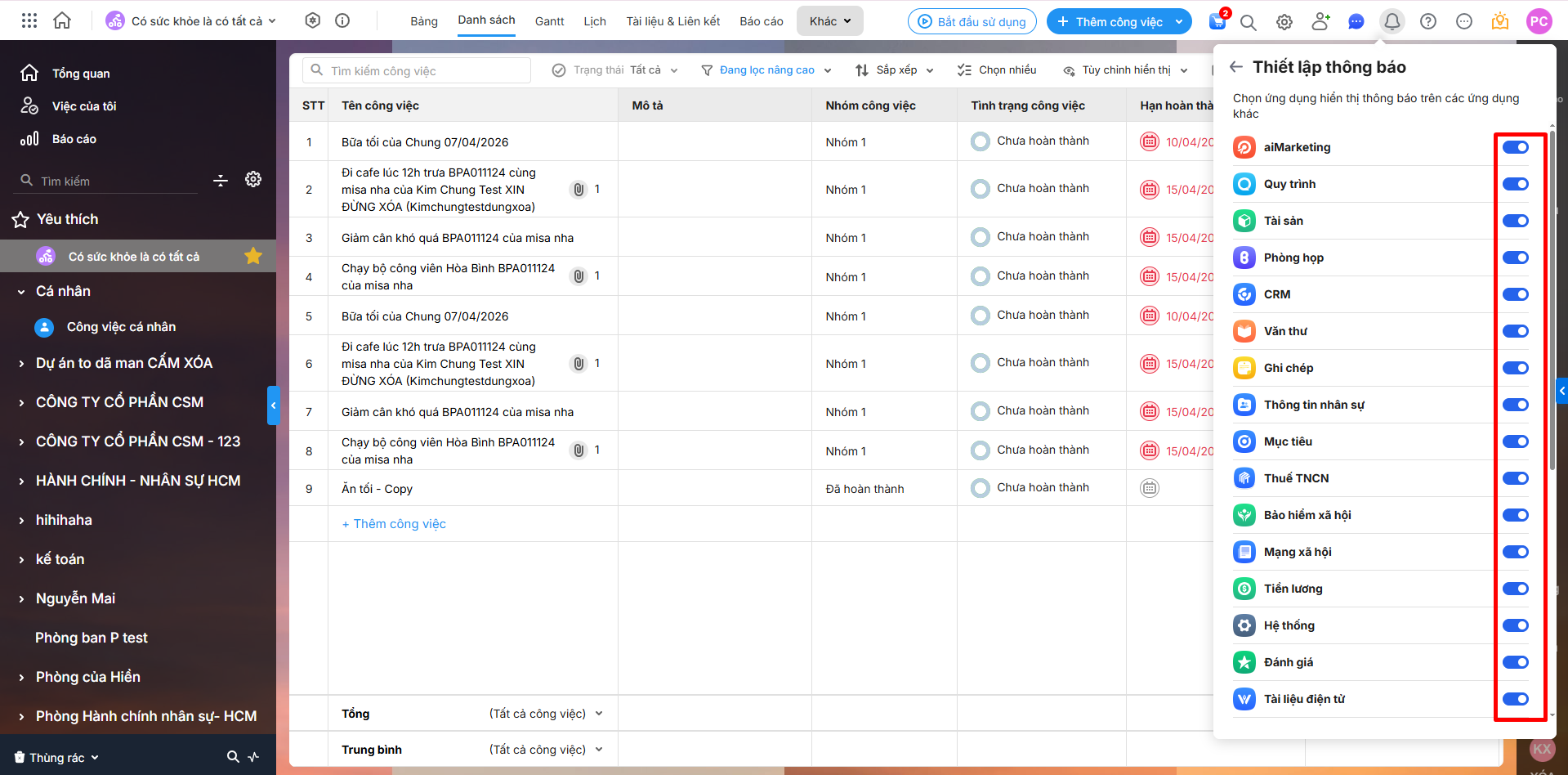Viewport: 1568px width, 775px height.
Task: Click the chat messenger icon
Action: [x=1356, y=21]
